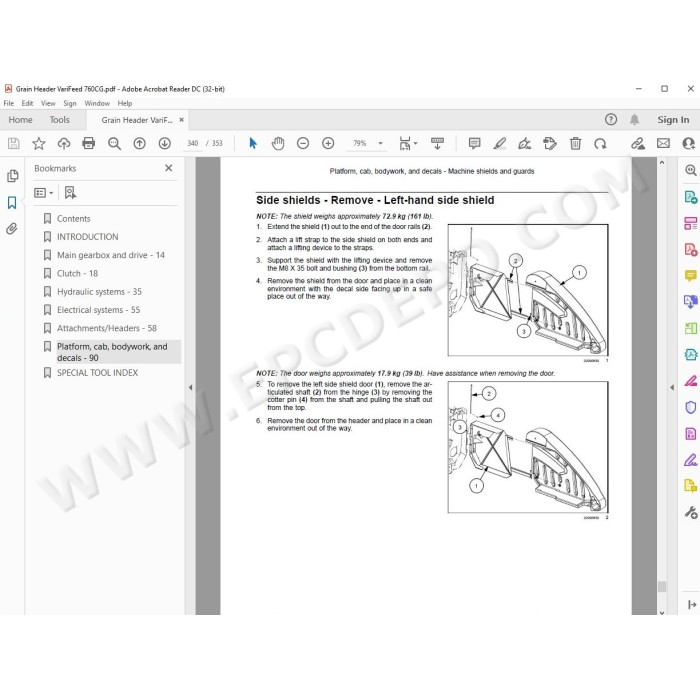Open bookmarks options dropdown
Viewport: 700px width, 700px height.
(44, 192)
